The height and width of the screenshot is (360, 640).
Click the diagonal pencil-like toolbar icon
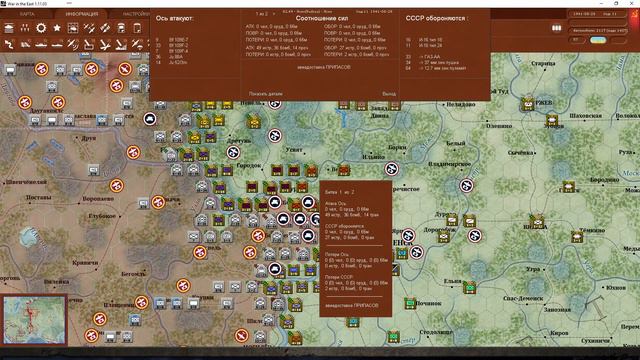(105, 28)
